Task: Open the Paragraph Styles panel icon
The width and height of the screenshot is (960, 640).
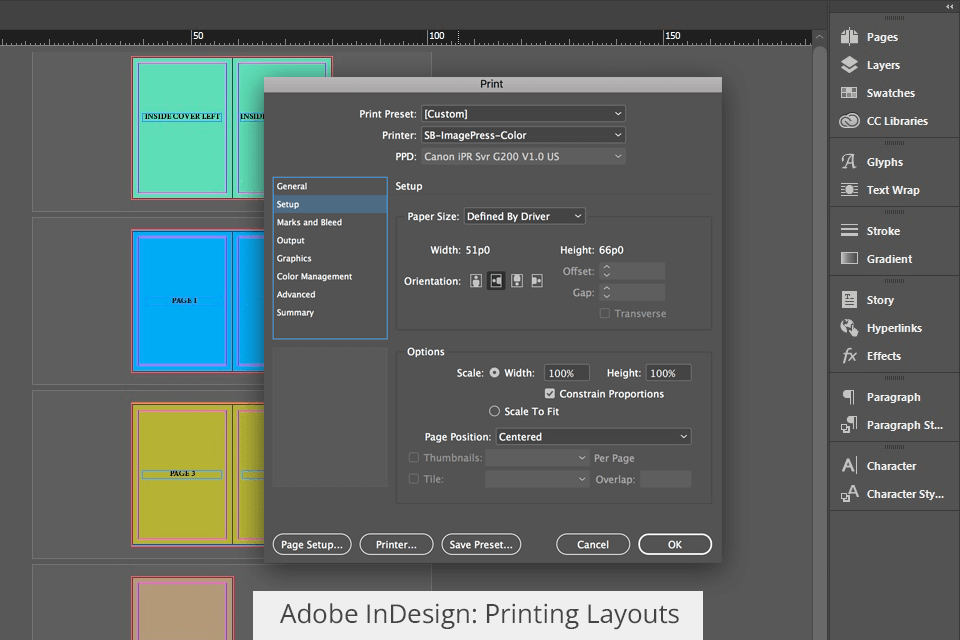Action: pos(849,424)
